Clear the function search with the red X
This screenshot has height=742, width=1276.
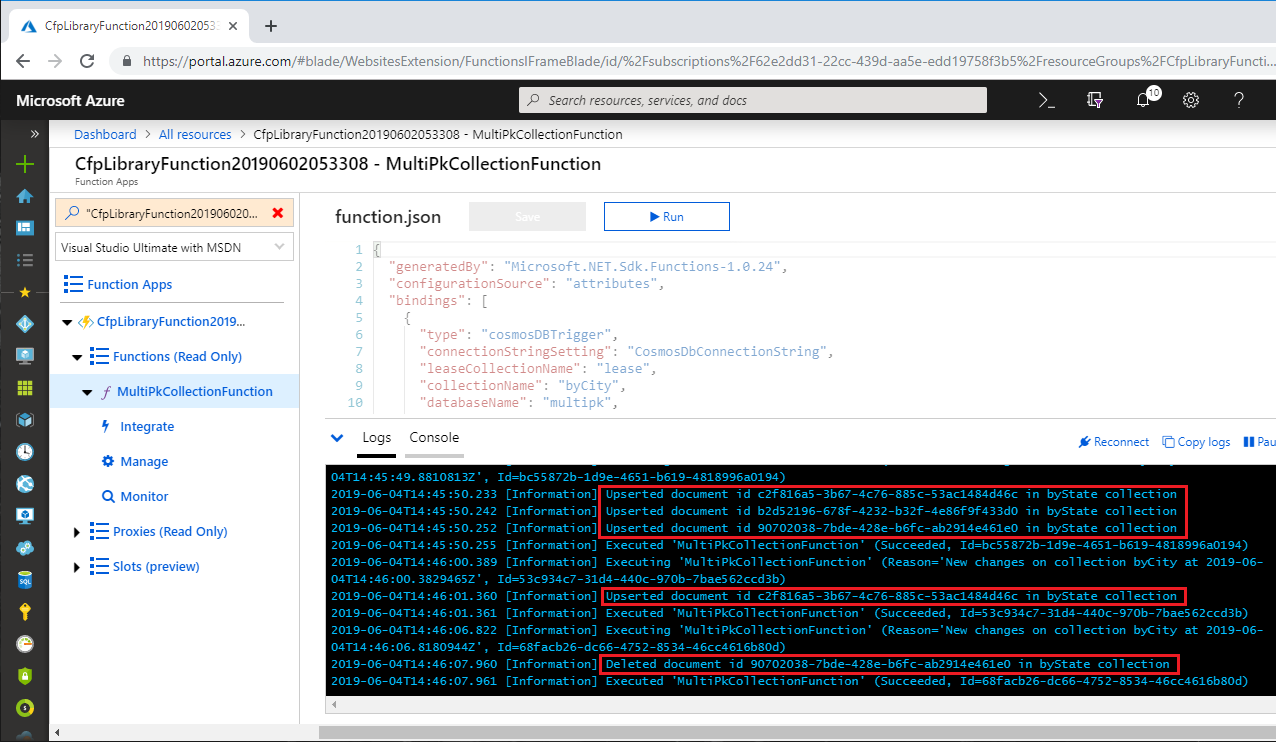coord(277,213)
